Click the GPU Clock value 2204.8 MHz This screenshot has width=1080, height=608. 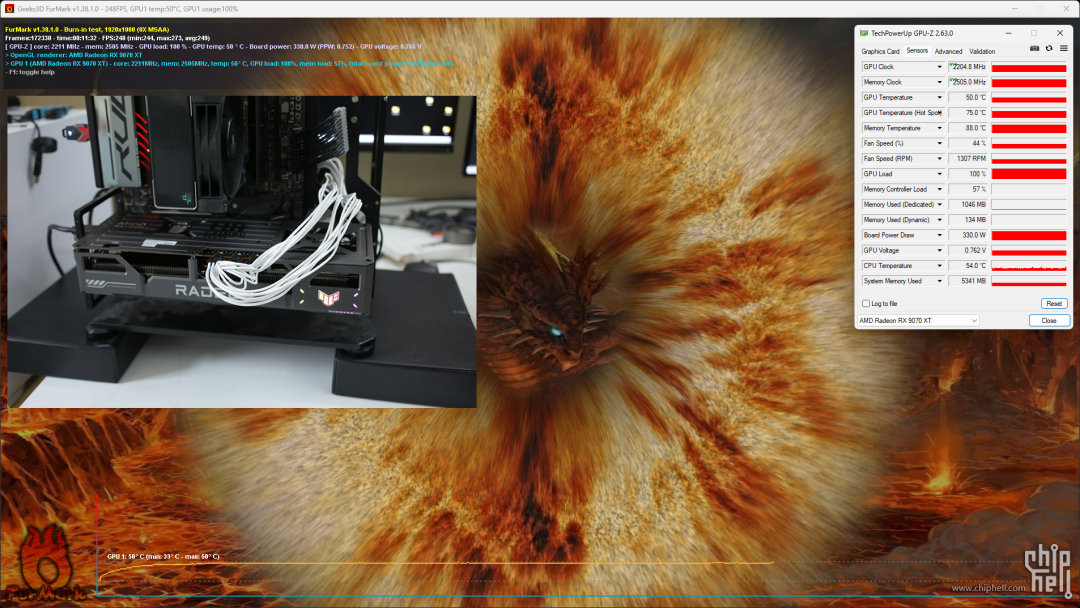[968, 67]
